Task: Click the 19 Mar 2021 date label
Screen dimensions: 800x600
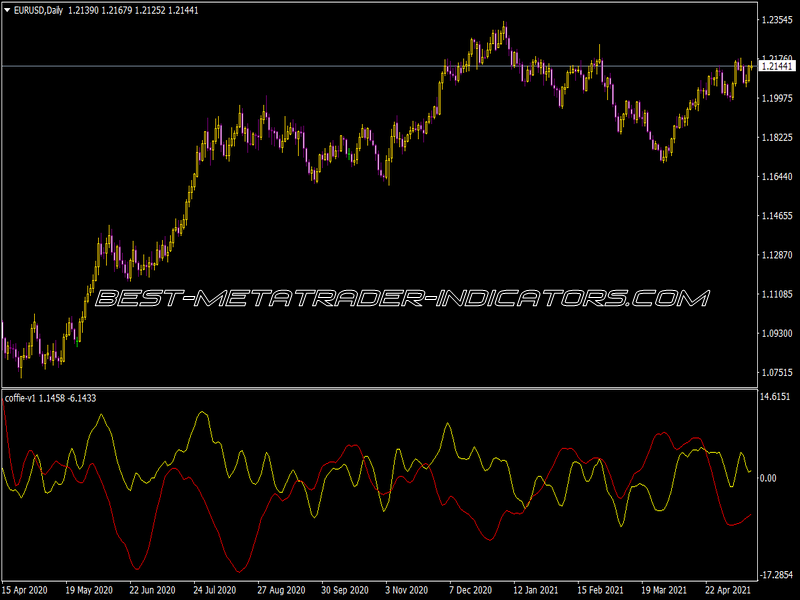Action: [664, 590]
